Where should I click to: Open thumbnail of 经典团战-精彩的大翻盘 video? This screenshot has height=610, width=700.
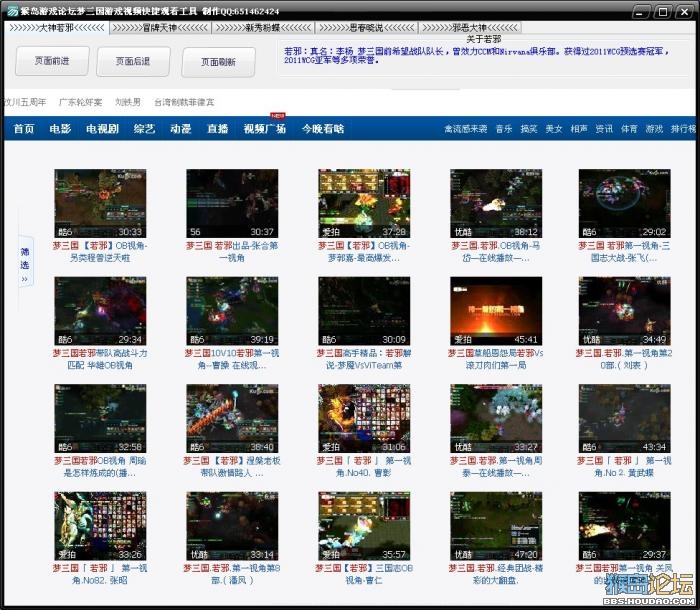pos(496,526)
